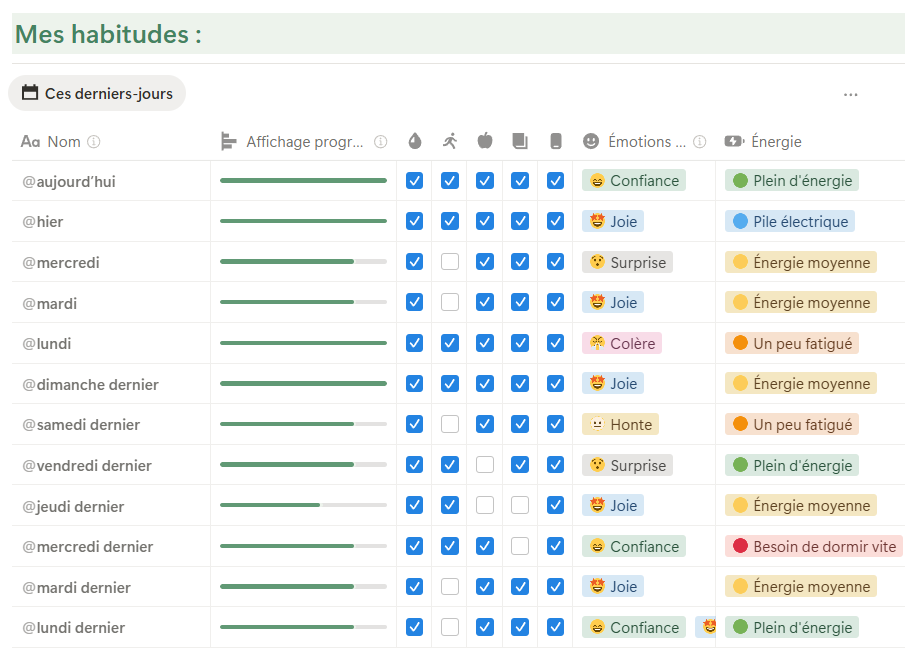Click the running person column header icon
912x648 pixels.
(450, 141)
